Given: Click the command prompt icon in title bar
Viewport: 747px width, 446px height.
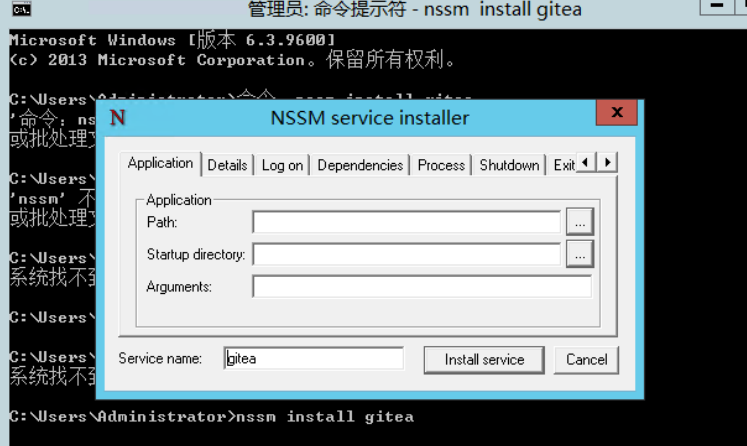Looking at the screenshot, I should click(21, 9).
